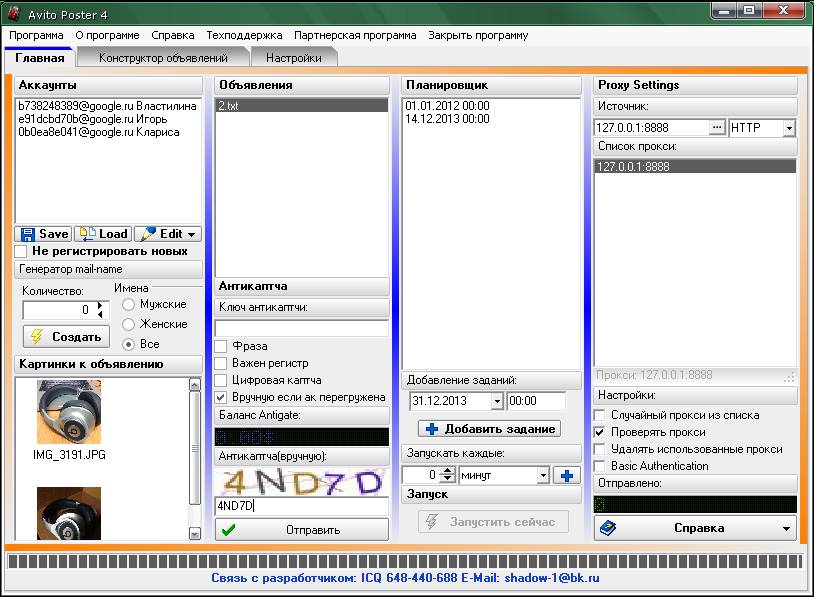Enable Случайный прокси из списка checkbox
Viewport: 814px width, 597px height.
coord(600,415)
